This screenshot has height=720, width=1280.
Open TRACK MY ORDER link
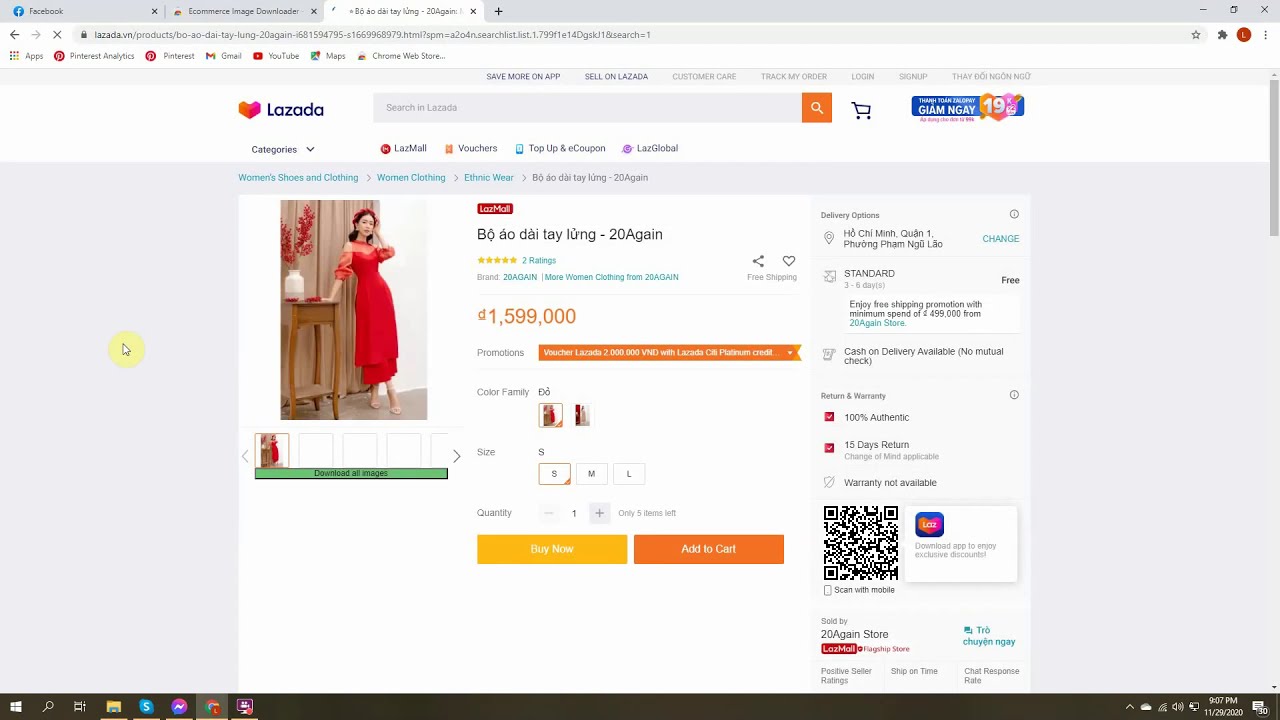pos(793,77)
